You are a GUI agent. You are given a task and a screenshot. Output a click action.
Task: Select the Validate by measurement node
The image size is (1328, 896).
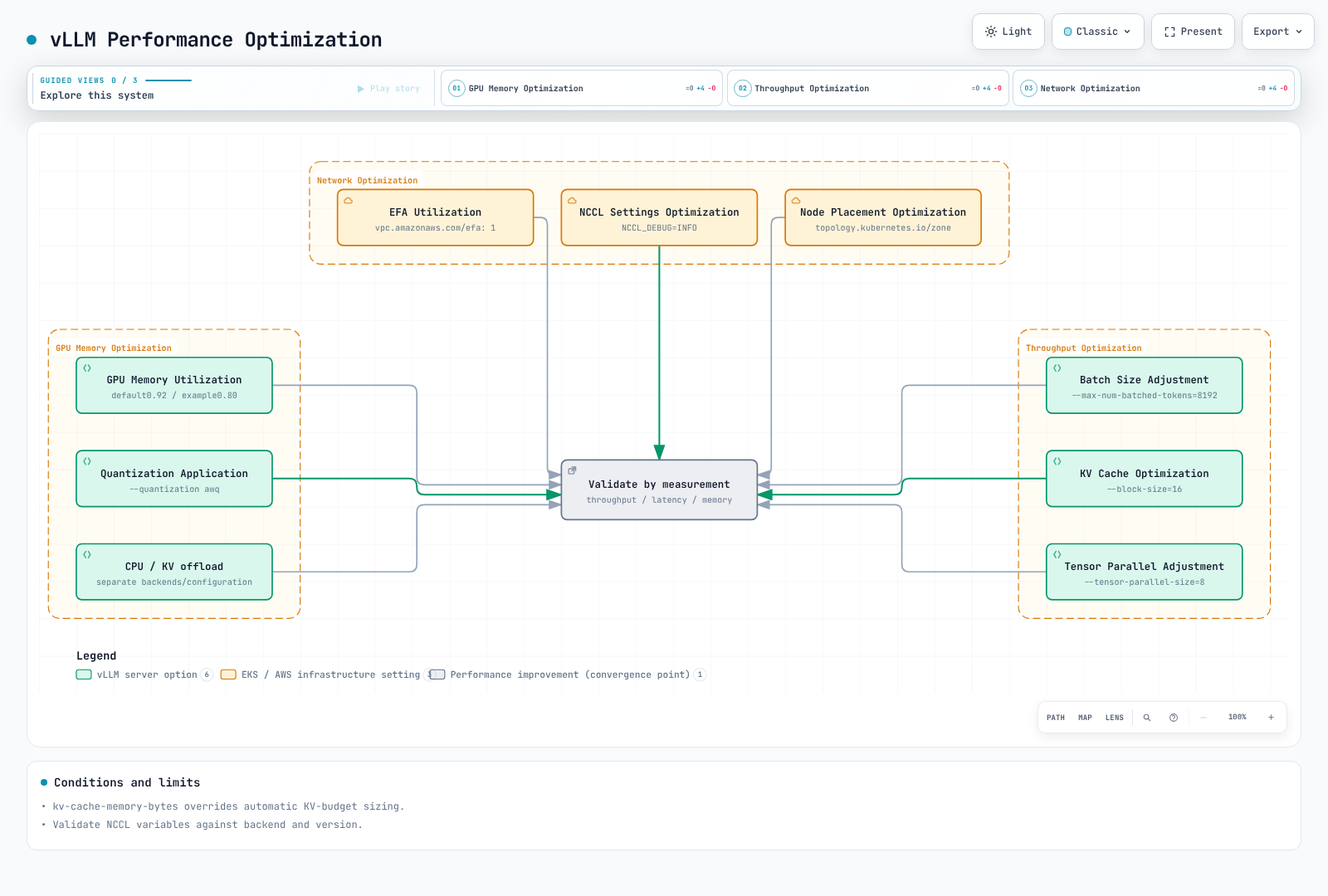tap(659, 489)
